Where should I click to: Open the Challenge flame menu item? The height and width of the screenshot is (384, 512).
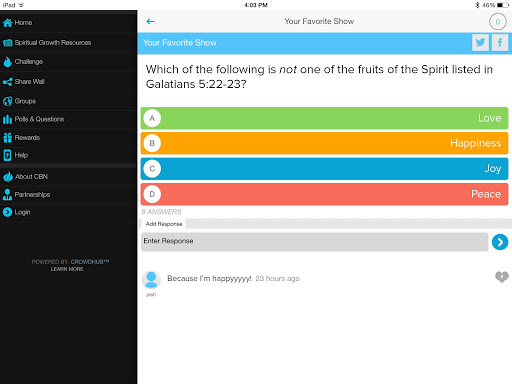pyautogui.click(x=68, y=62)
